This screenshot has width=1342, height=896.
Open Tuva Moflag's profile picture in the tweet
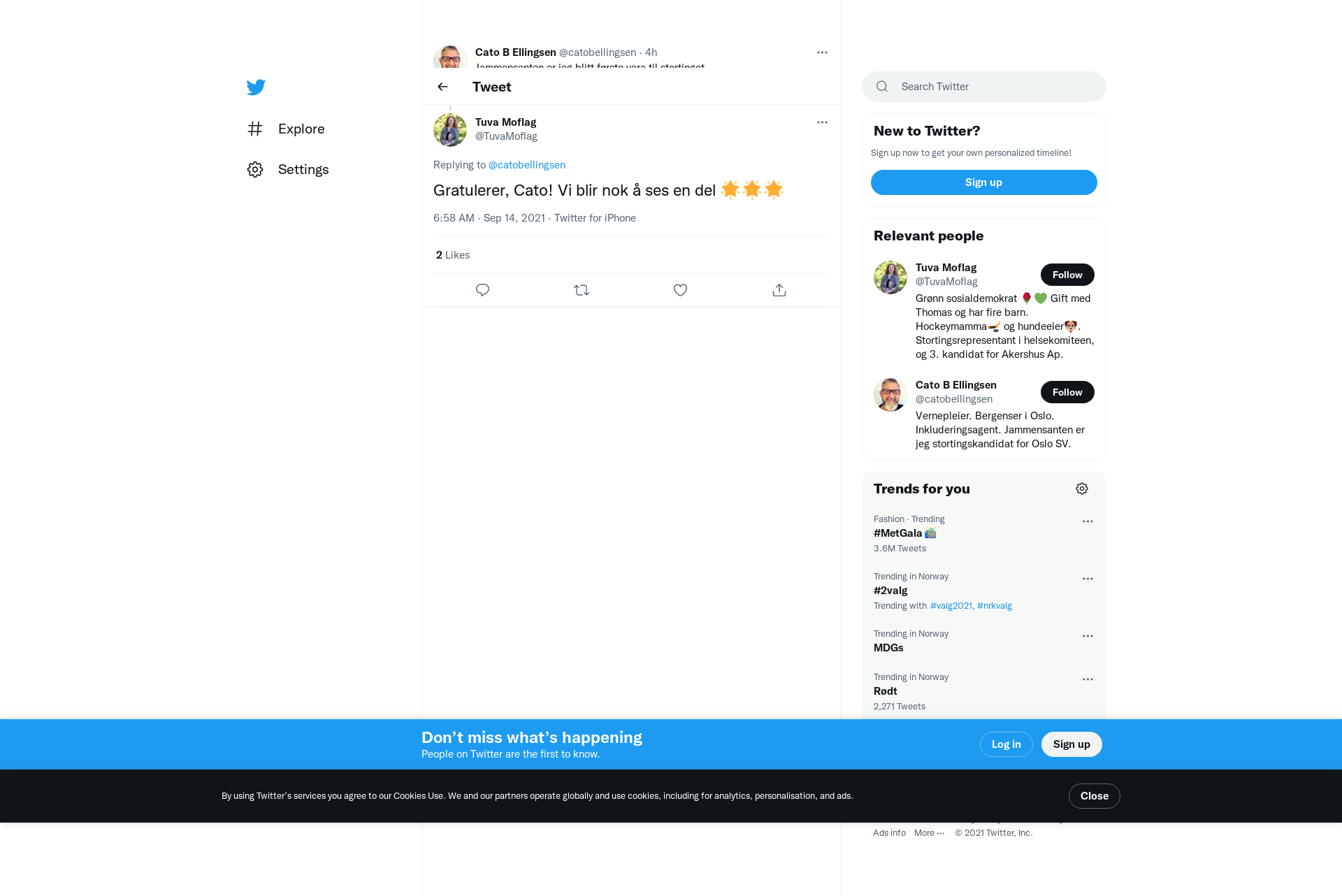click(x=450, y=130)
